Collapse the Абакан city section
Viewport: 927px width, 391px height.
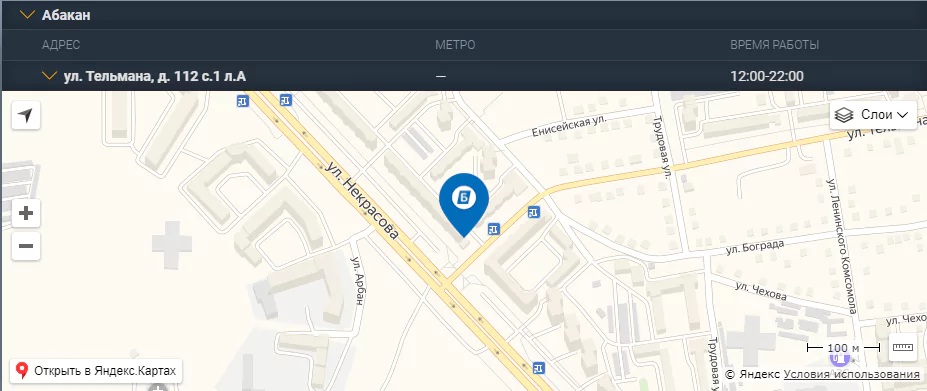click(27, 15)
